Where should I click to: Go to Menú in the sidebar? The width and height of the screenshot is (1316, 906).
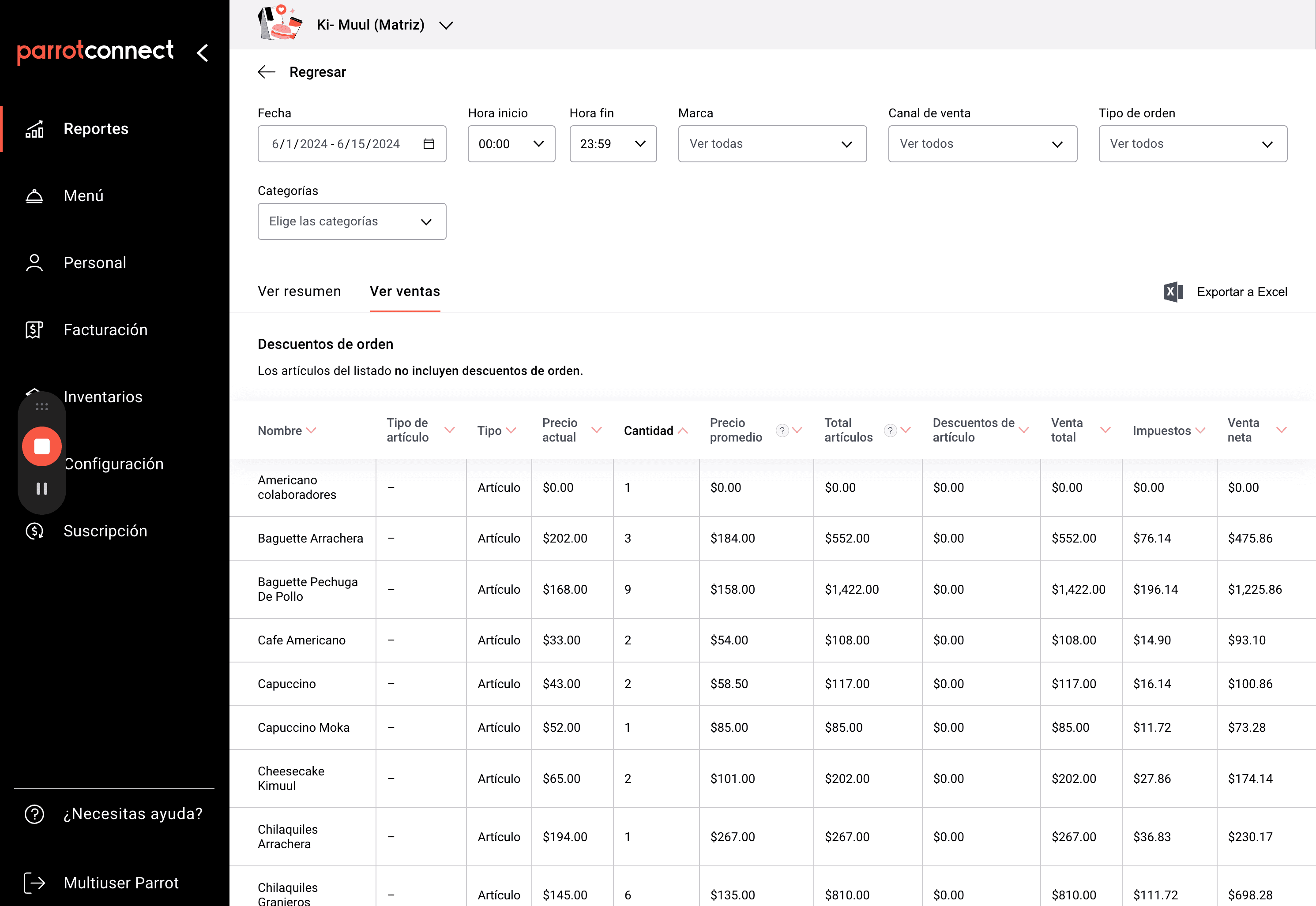83,196
